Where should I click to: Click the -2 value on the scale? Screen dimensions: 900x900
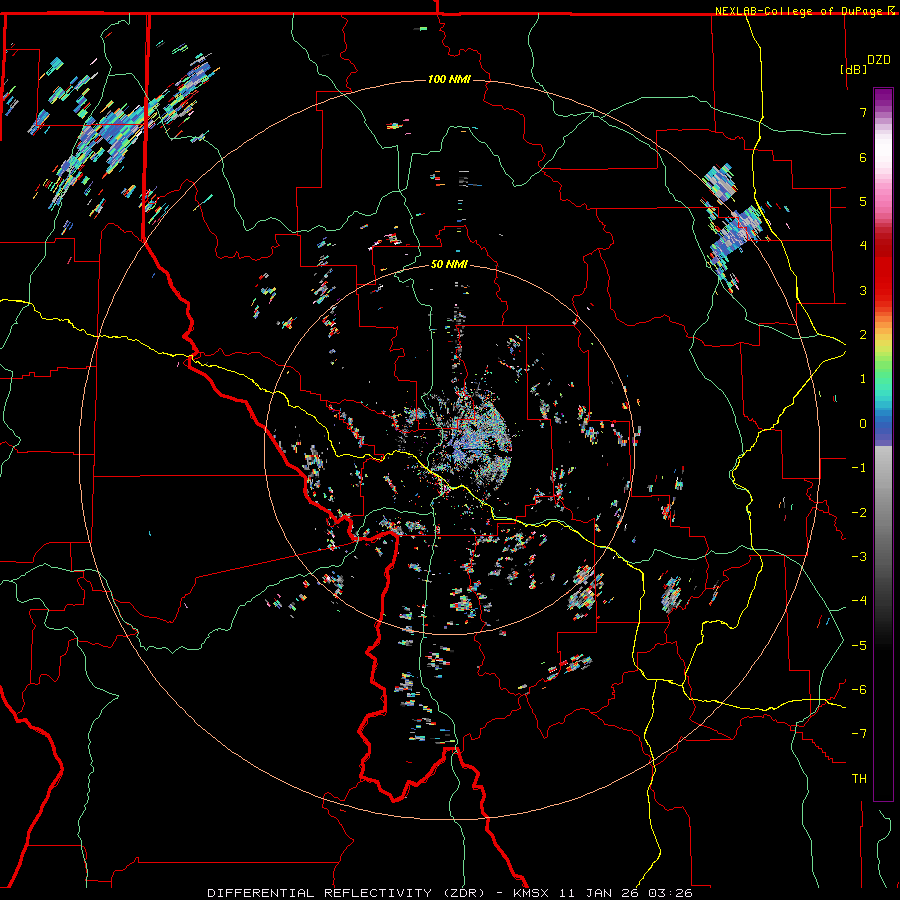(x=859, y=513)
